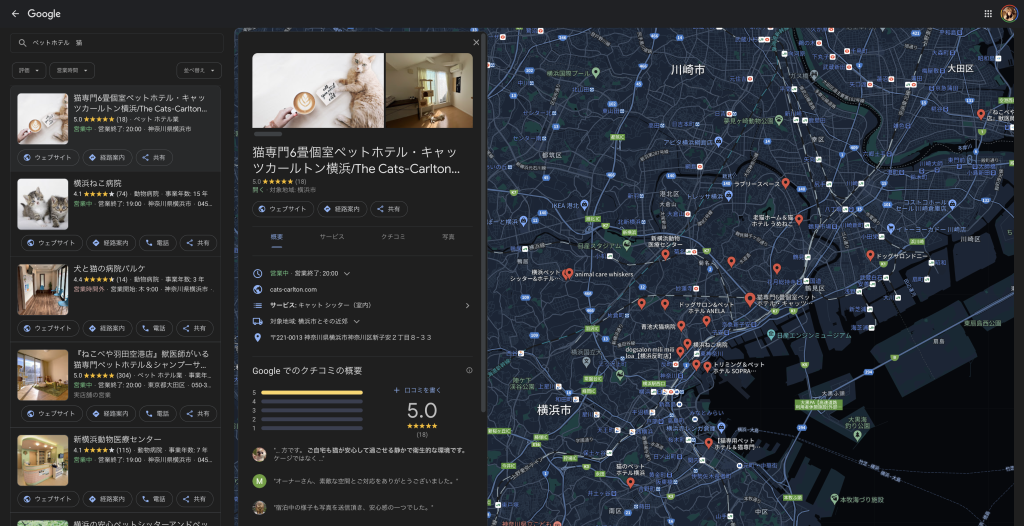The image size is (1024, 526).
Task: Open the cats-carlton.com link
Action: 293,289
